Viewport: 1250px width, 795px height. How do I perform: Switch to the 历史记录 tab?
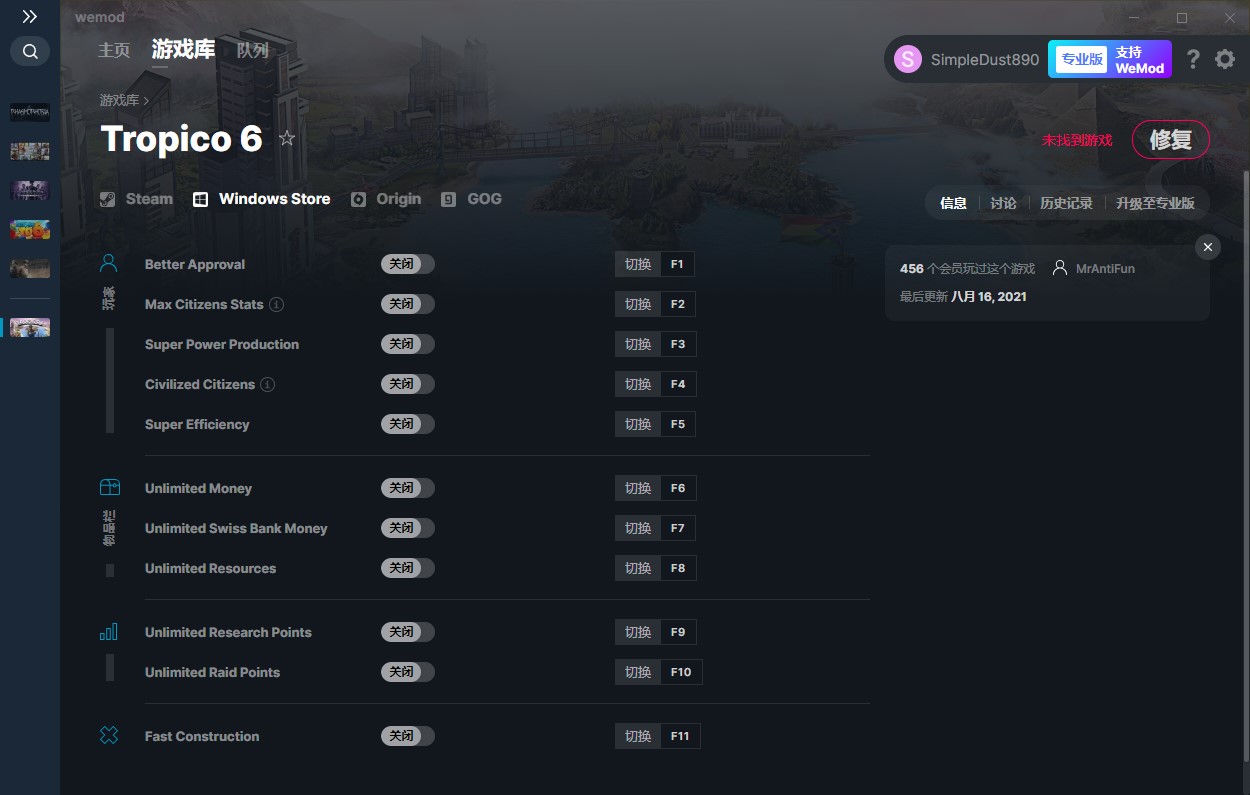(1066, 203)
